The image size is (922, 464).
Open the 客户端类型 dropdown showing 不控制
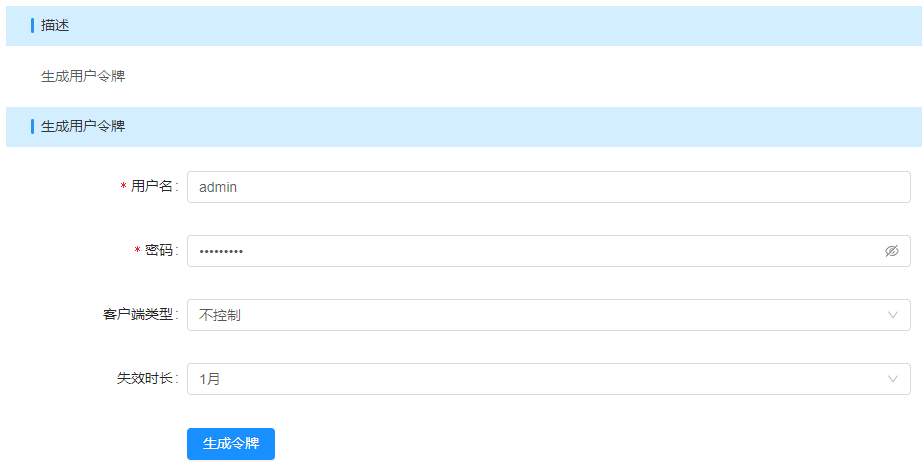540,315
